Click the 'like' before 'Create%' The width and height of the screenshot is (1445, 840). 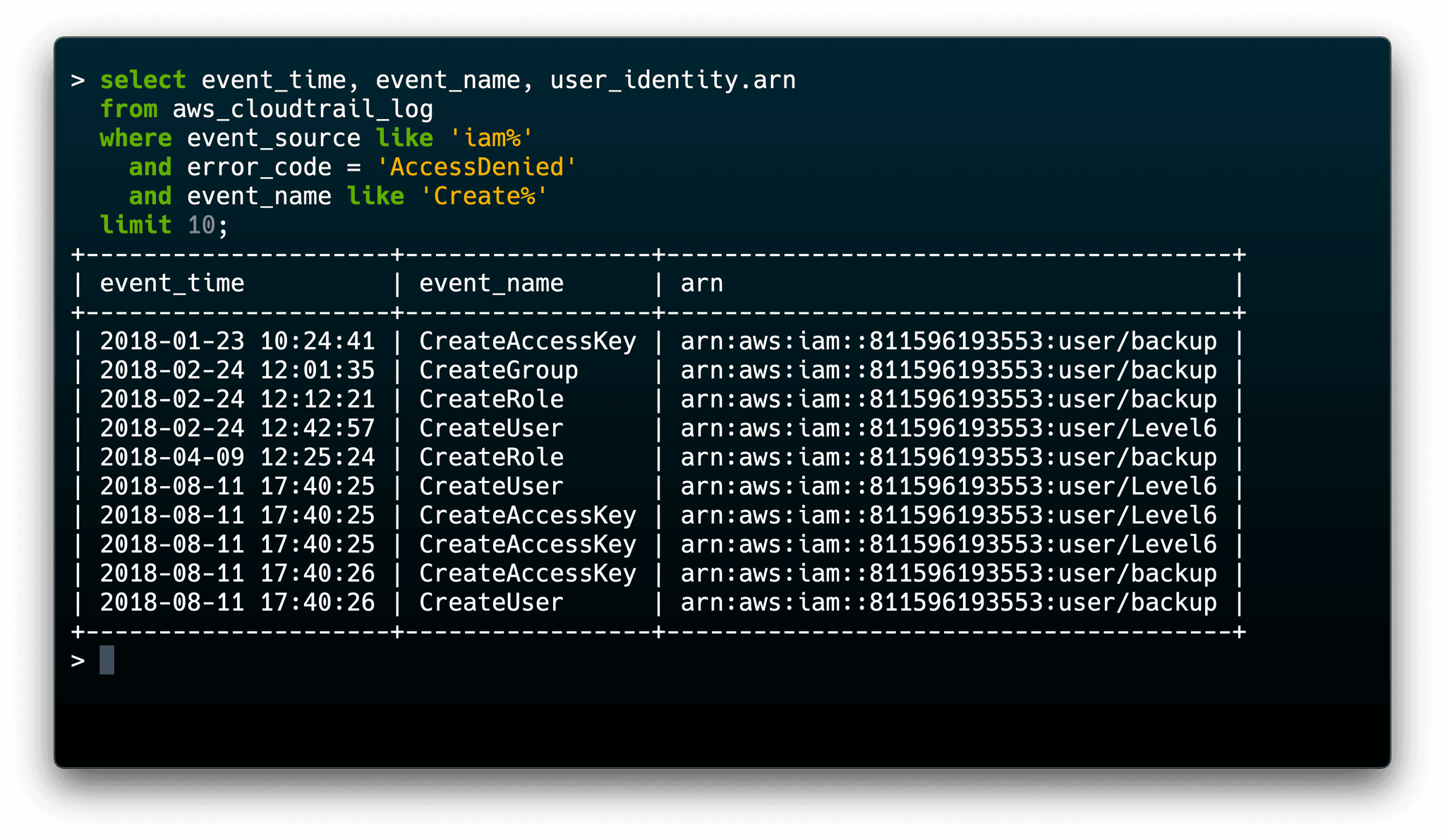pyautogui.click(x=375, y=196)
